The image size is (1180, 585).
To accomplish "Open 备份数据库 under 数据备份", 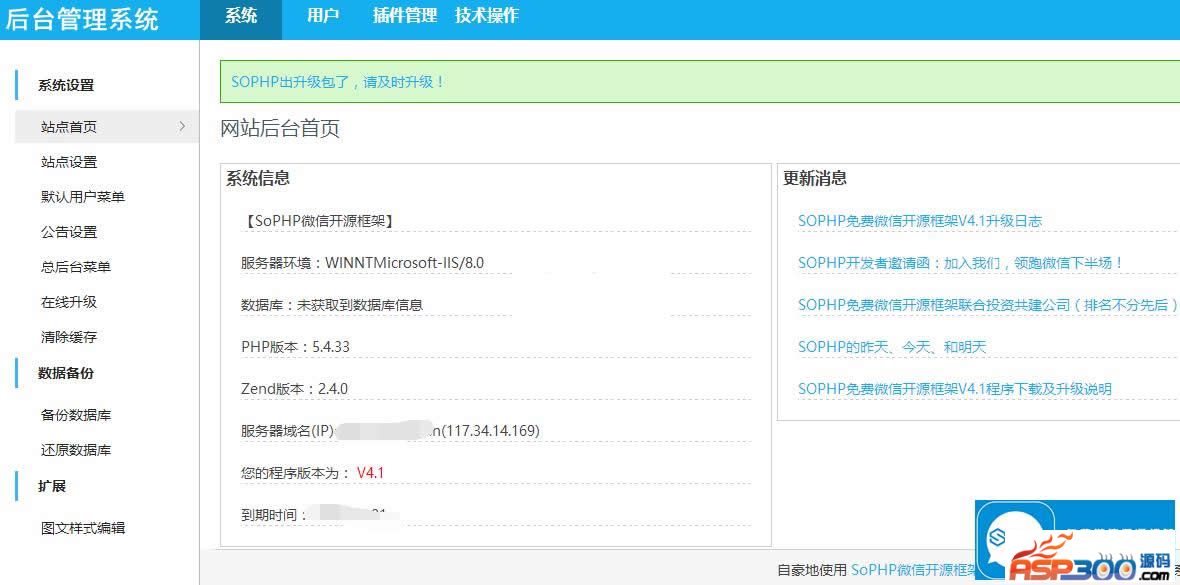I will click(x=76, y=415).
